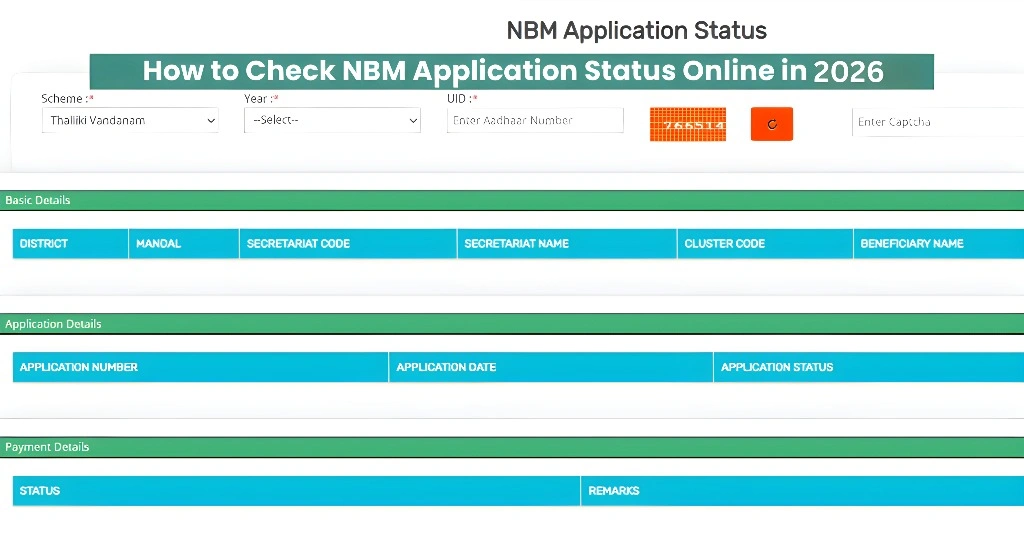Viewport: 1024px width, 537px height.
Task: Click the APPLICATION NUMBER column header
Action: [200, 367]
